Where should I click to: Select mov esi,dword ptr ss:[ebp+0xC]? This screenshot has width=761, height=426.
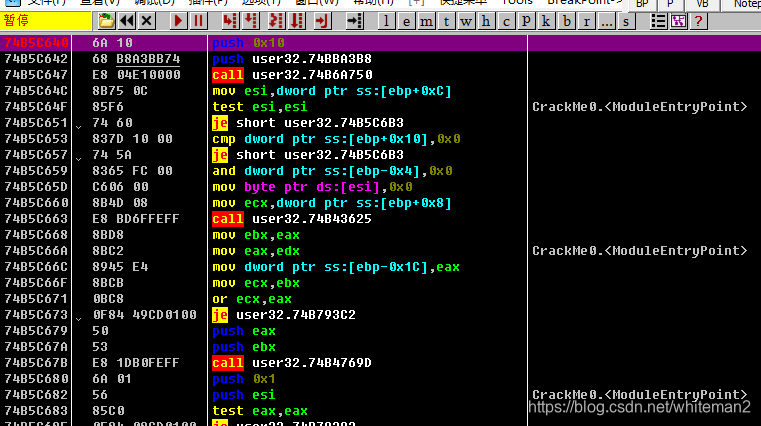332,91
